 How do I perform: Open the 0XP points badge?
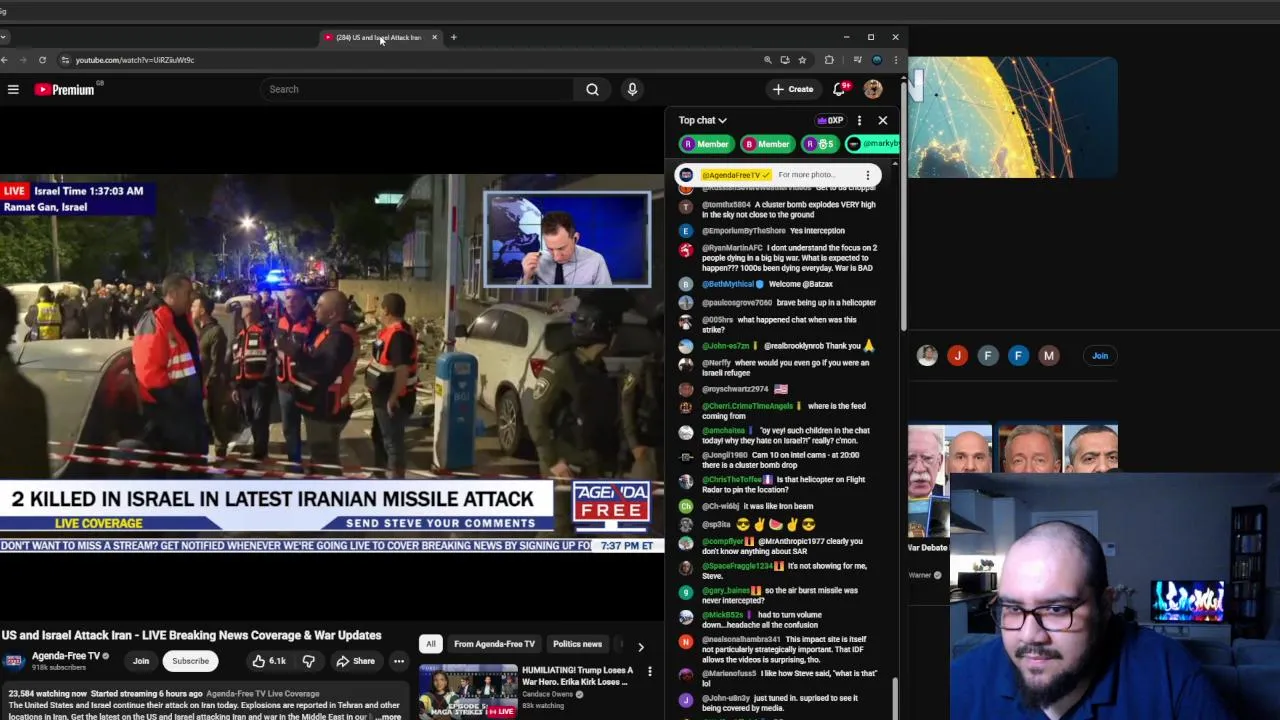point(829,120)
